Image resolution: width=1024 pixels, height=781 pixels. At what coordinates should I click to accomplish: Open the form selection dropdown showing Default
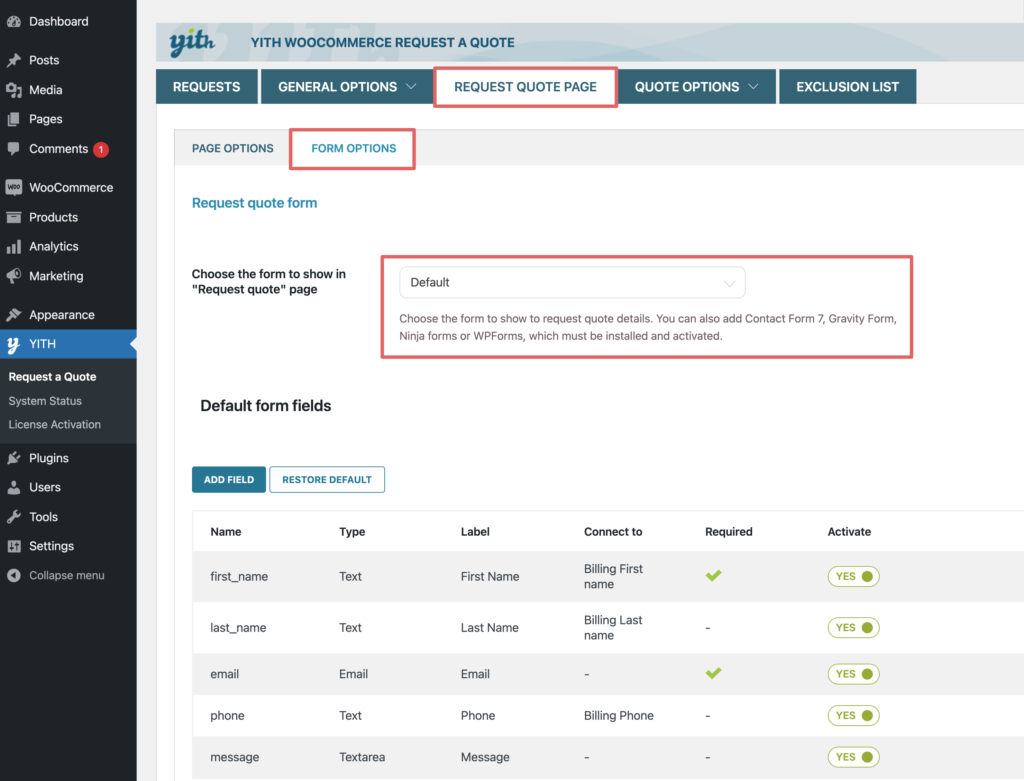(x=572, y=283)
